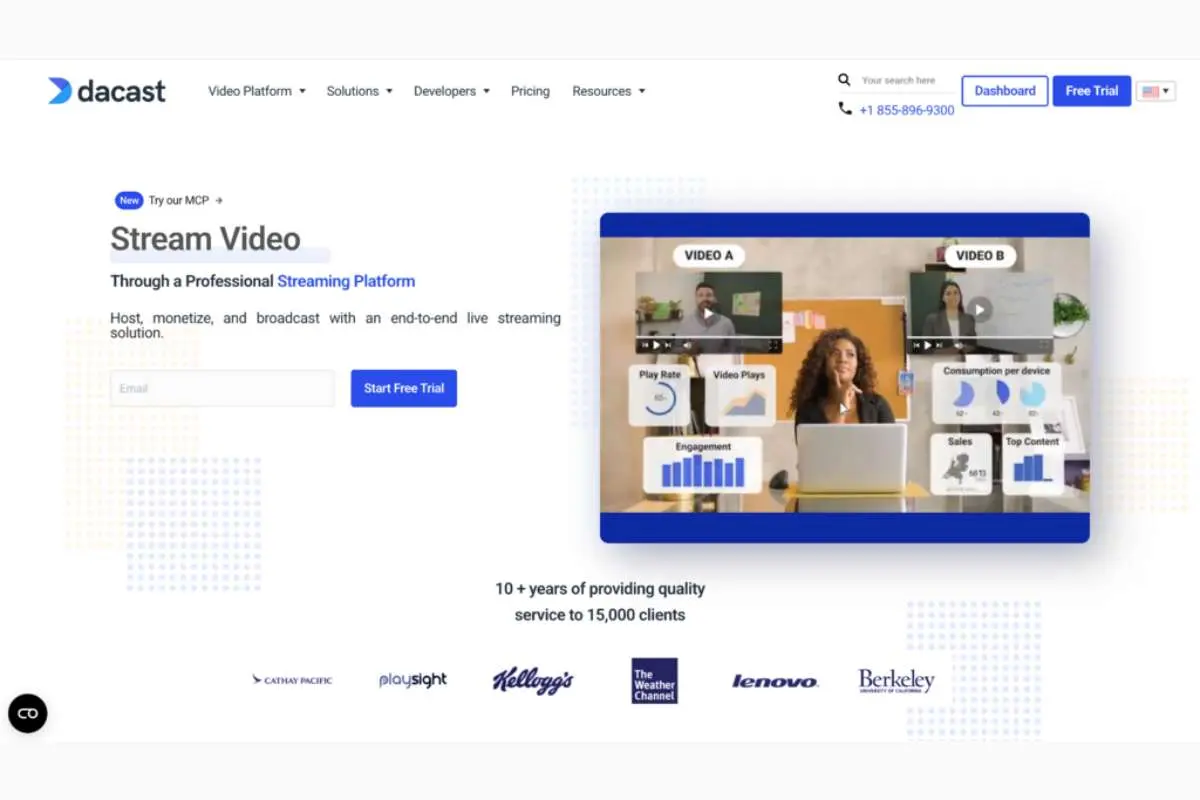
Task: Open the Dashboard button
Action: click(1005, 91)
